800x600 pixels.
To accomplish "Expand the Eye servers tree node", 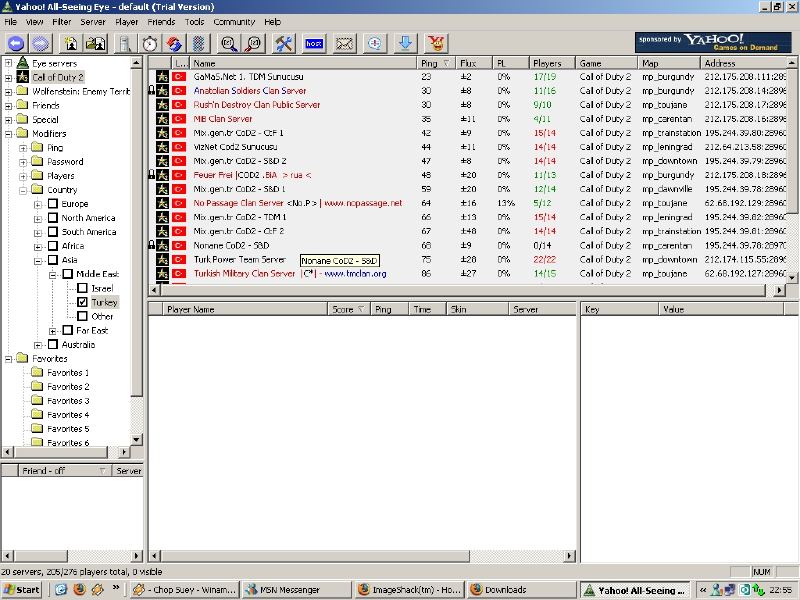I will 8,63.
